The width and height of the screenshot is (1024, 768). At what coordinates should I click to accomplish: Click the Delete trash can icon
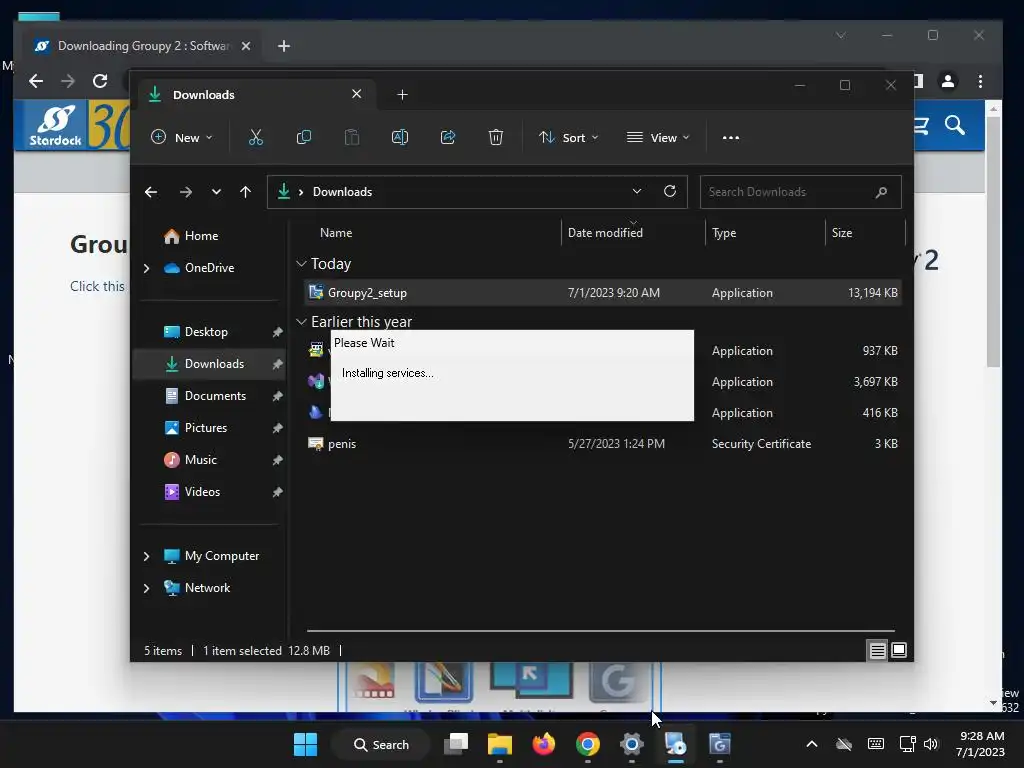496,137
